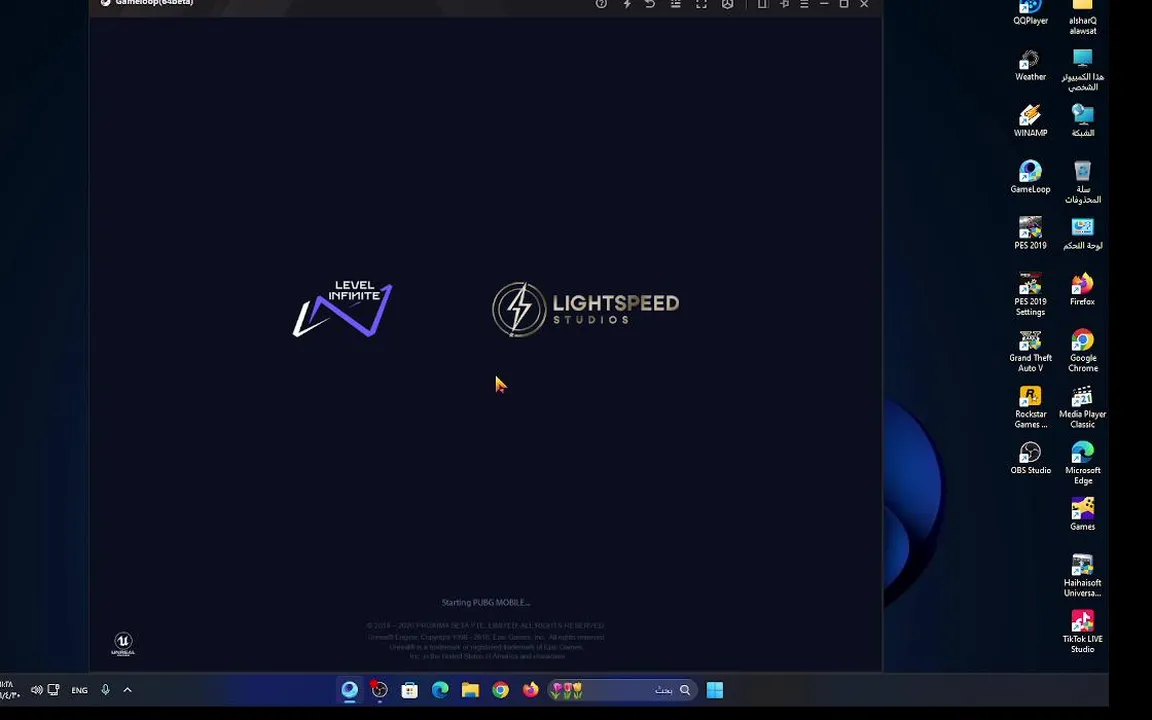This screenshot has height=720, width=1152.
Task: Open Edge browser from the taskbar
Action: pos(440,690)
